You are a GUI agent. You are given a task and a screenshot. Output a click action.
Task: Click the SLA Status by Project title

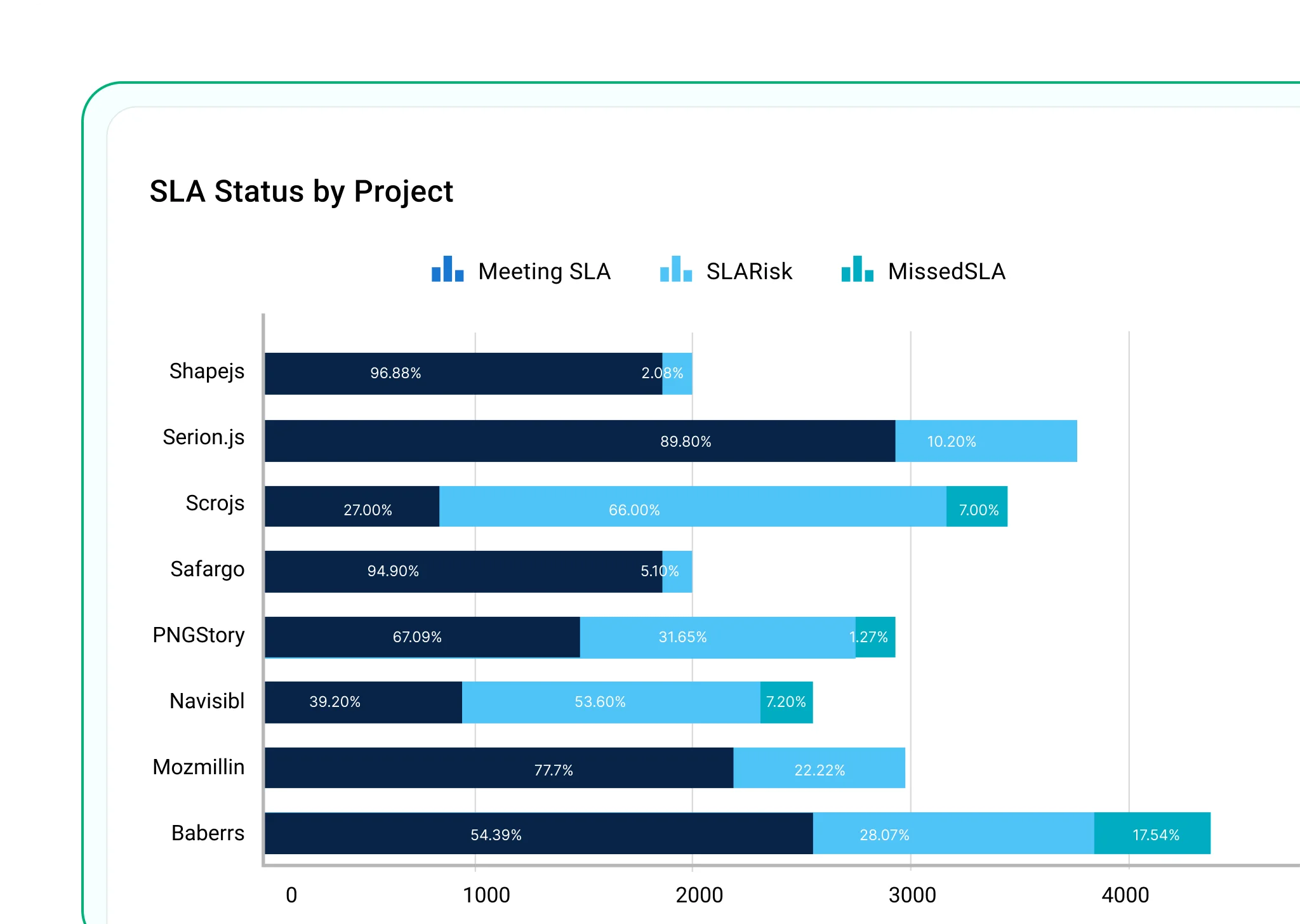(x=301, y=191)
